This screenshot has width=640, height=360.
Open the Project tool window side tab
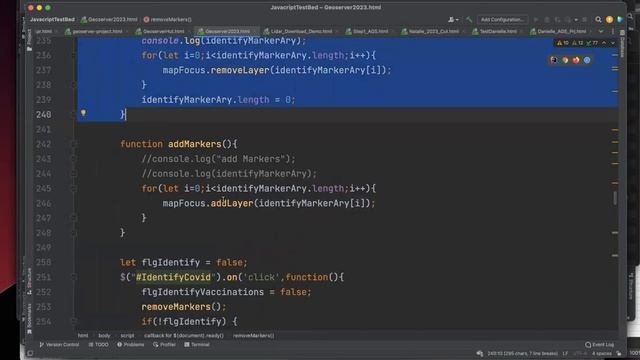point(29,40)
